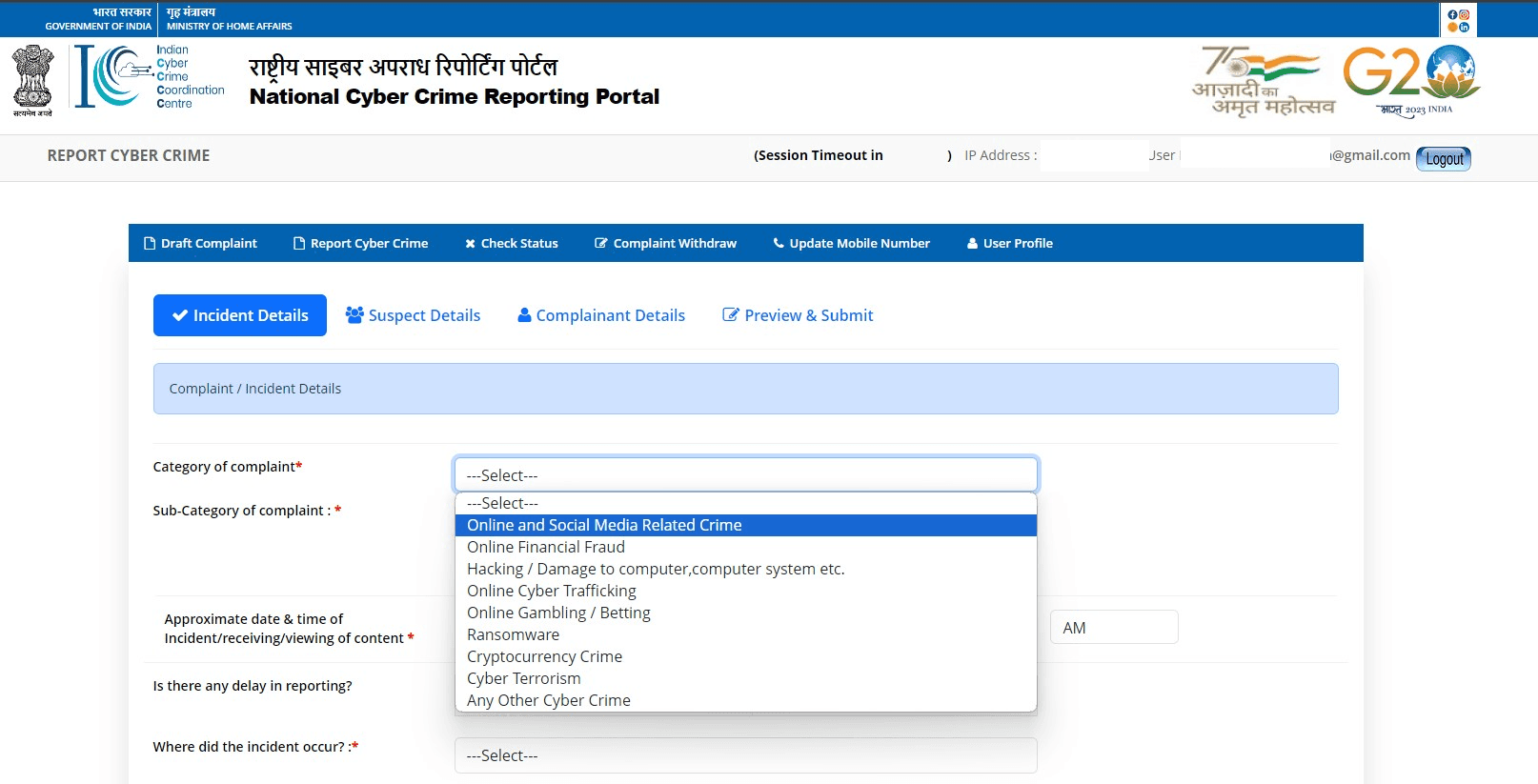Choose Online Gambling / Betting category
This screenshot has height=784, width=1538.
pyautogui.click(x=746, y=613)
